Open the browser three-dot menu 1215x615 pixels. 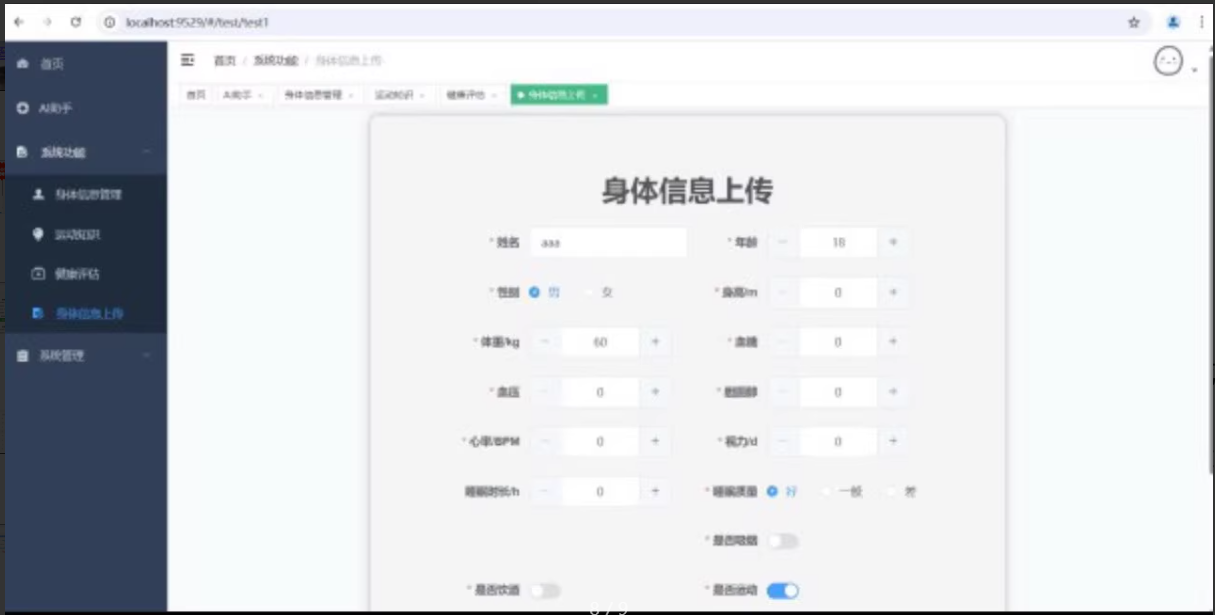(x=1201, y=22)
